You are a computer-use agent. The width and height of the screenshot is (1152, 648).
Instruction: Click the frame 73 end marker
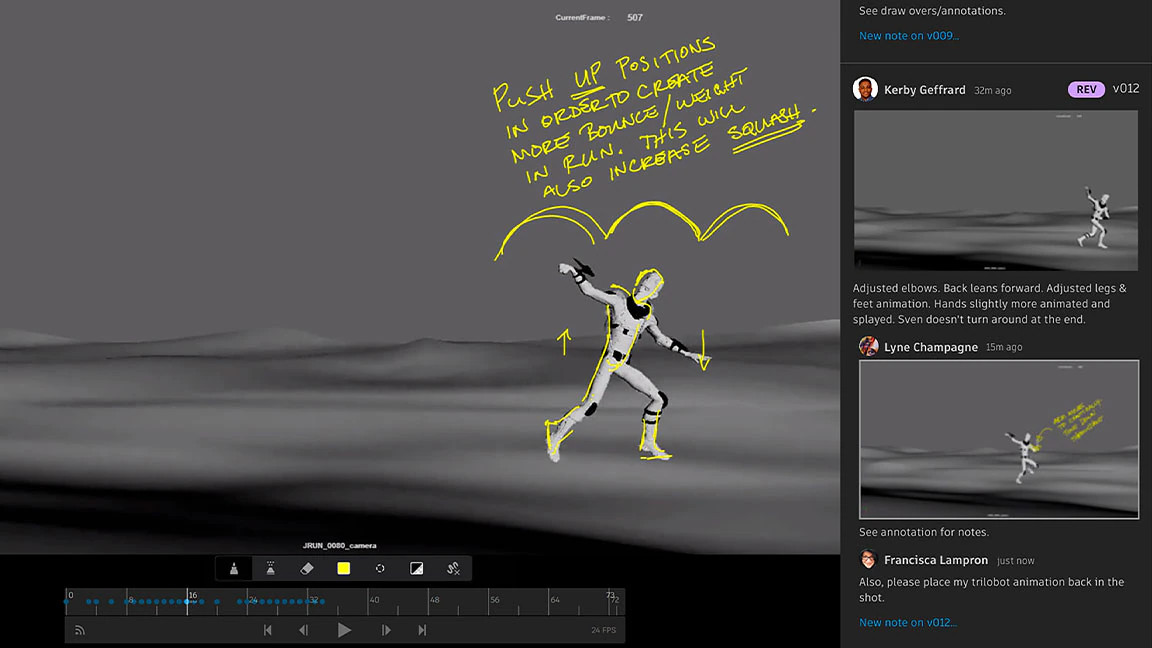[x=611, y=594]
